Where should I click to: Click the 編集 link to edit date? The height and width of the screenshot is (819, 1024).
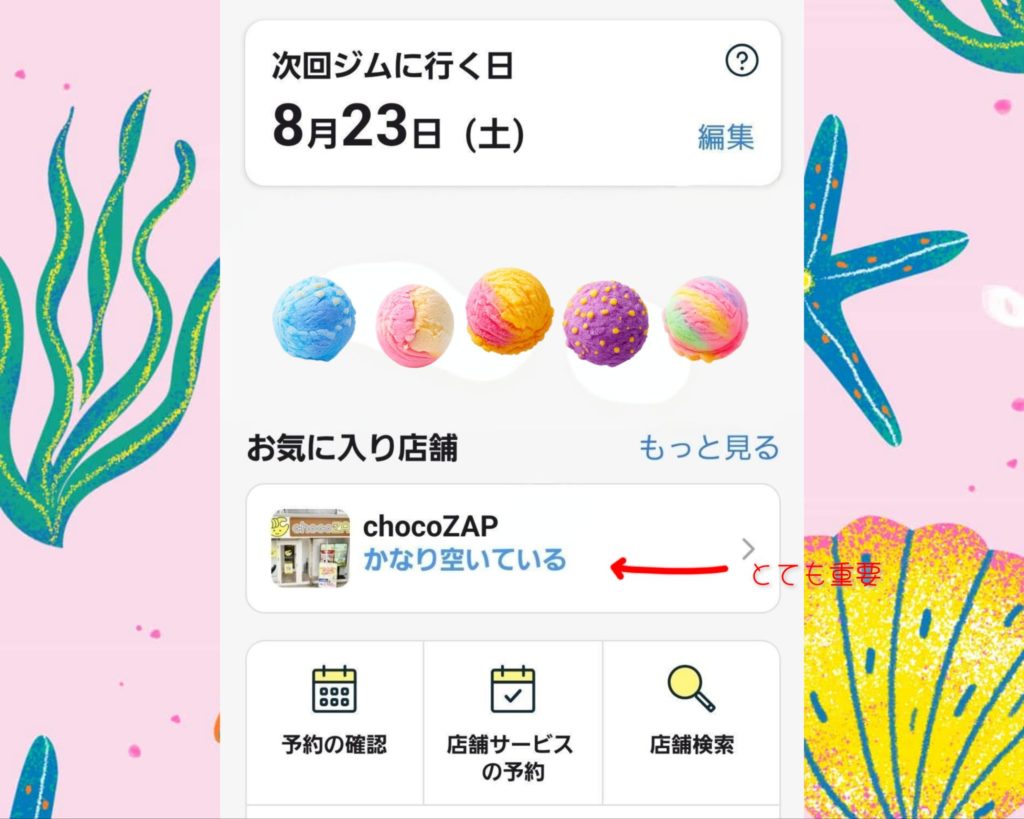(726, 137)
